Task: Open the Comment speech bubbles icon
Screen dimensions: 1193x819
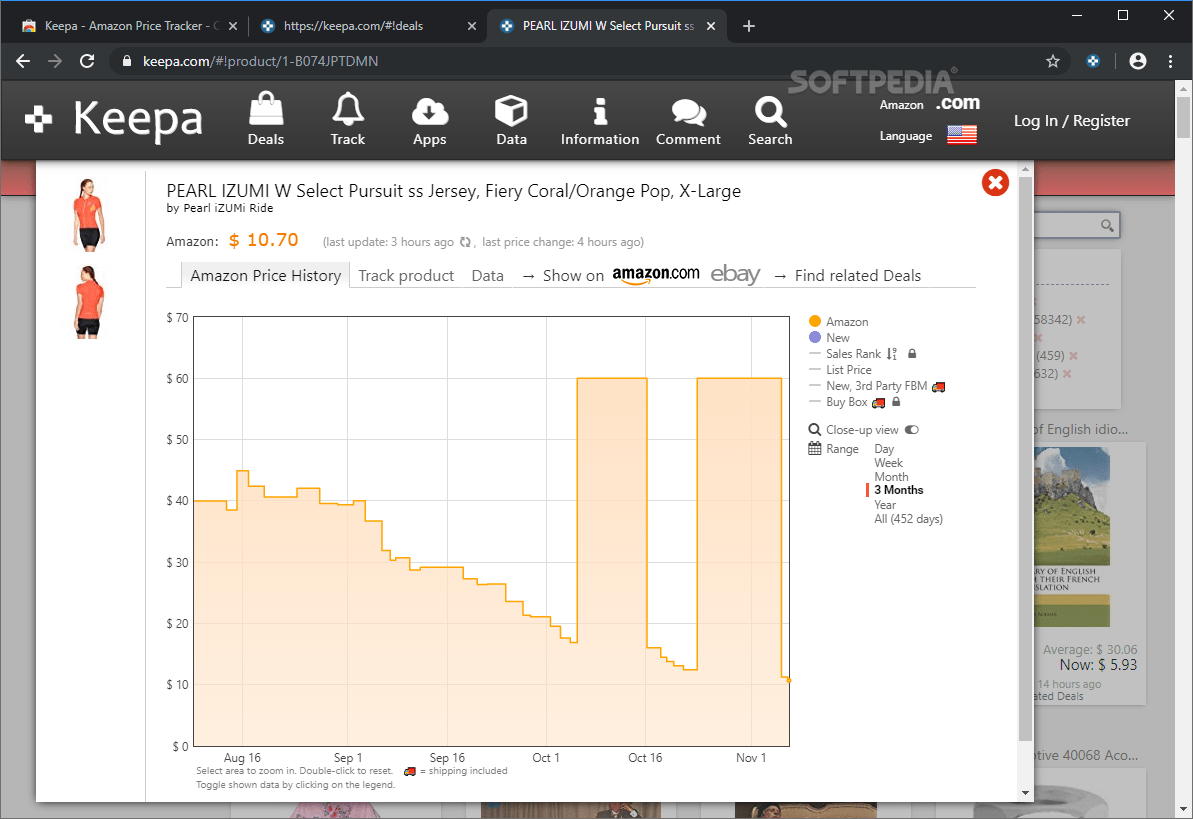Action: click(689, 120)
